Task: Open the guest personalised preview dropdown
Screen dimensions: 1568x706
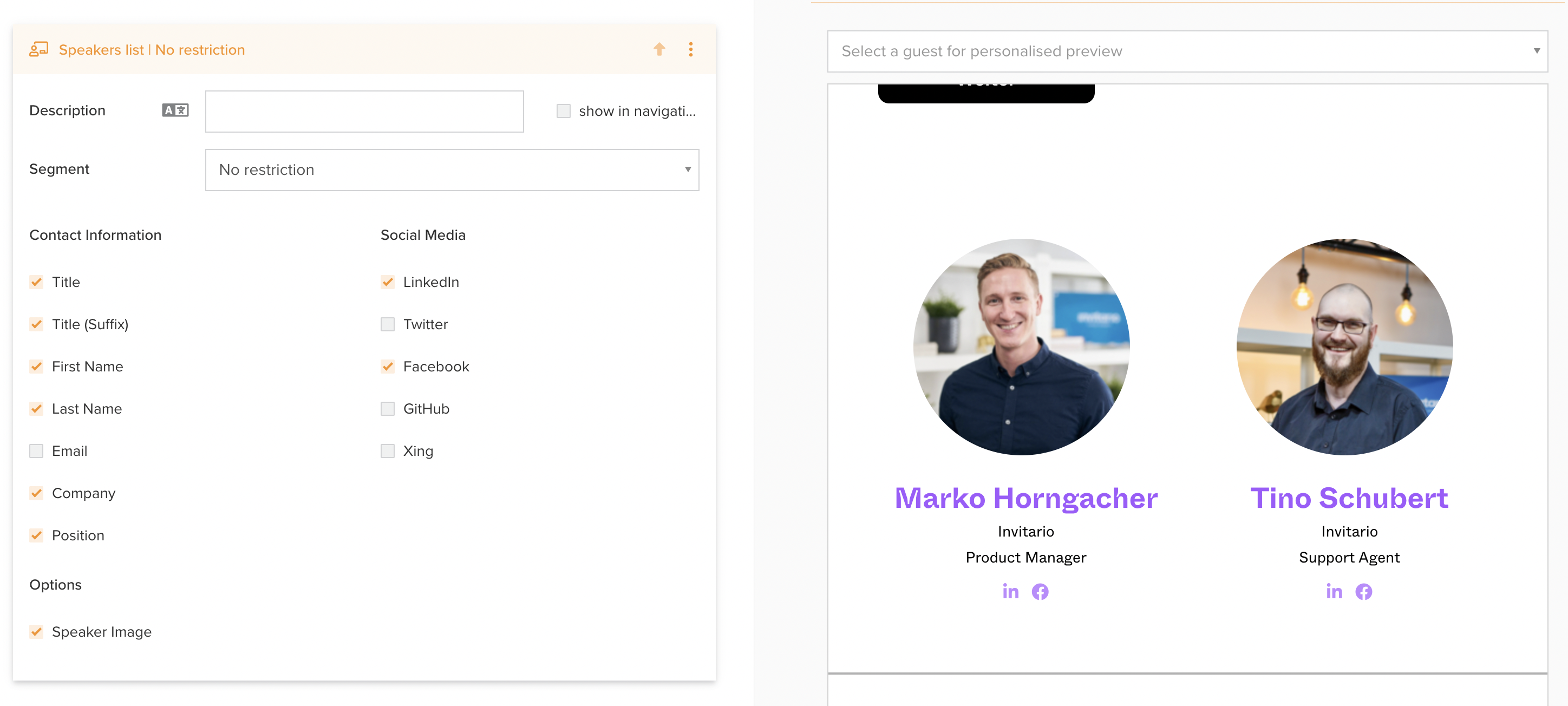Action: tap(1187, 51)
